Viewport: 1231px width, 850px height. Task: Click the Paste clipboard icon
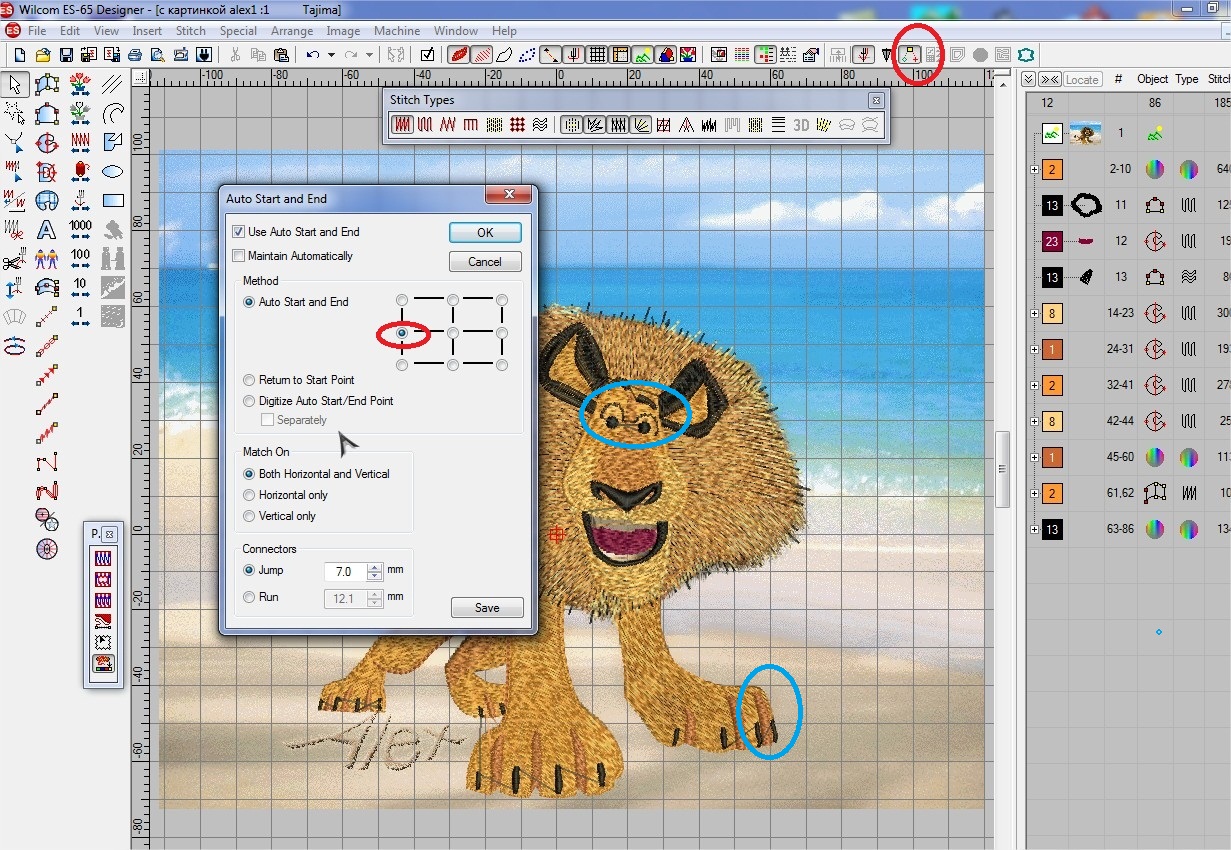click(281, 54)
